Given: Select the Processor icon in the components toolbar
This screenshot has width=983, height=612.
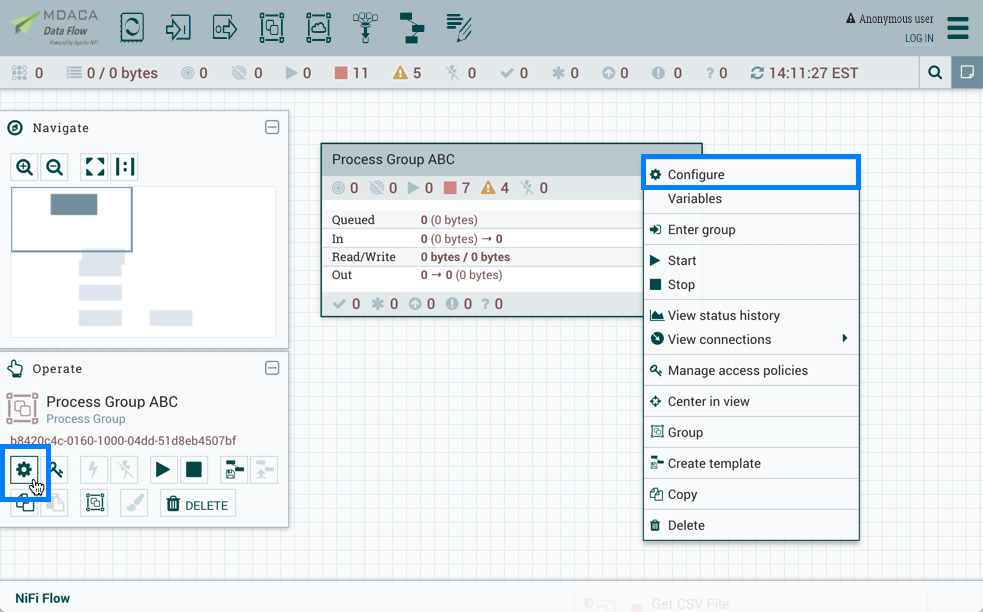Looking at the screenshot, I should tap(131, 27).
